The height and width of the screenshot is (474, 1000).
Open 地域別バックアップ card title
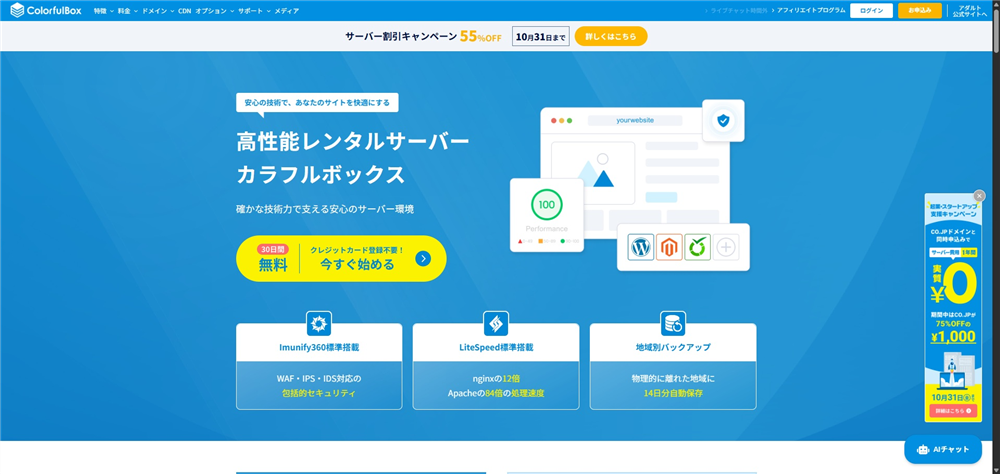[673, 348]
